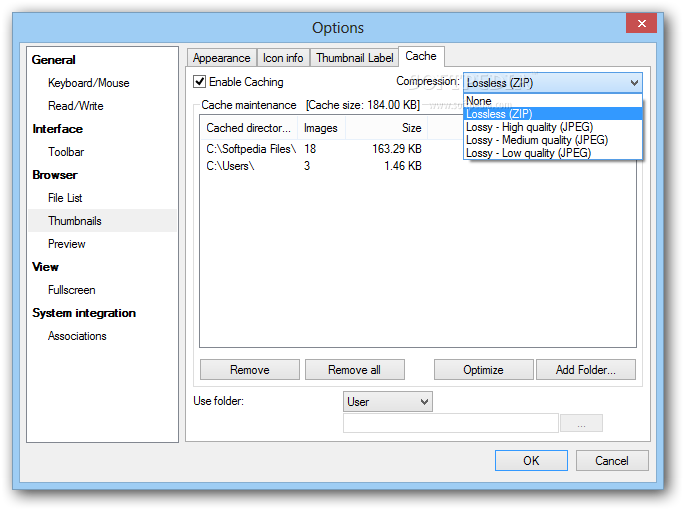684x510 pixels.
Task: Click the 163.29 KB size cell
Action: 397,149
